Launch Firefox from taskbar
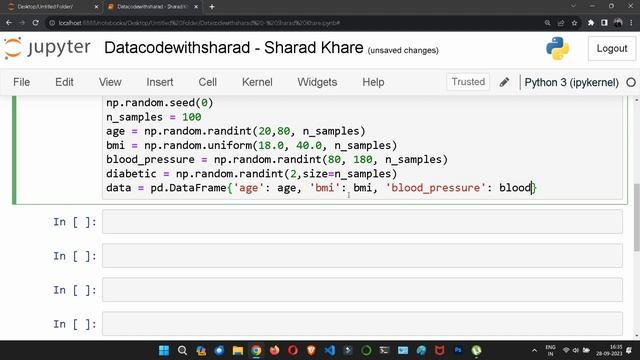This screenshot has height=360, width=640. pos(275,350)
